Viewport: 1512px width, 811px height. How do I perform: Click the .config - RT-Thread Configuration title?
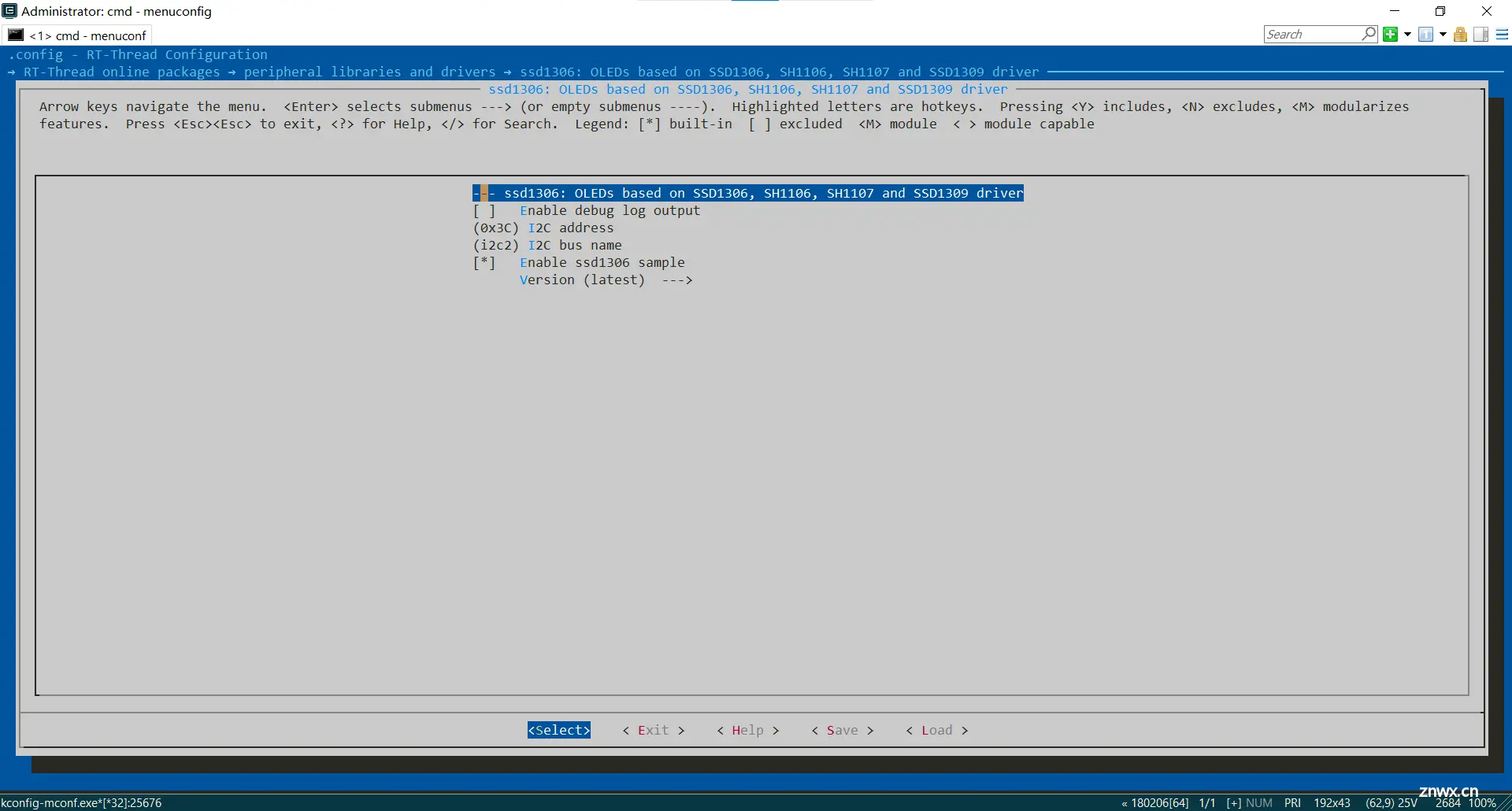(138, 54)
